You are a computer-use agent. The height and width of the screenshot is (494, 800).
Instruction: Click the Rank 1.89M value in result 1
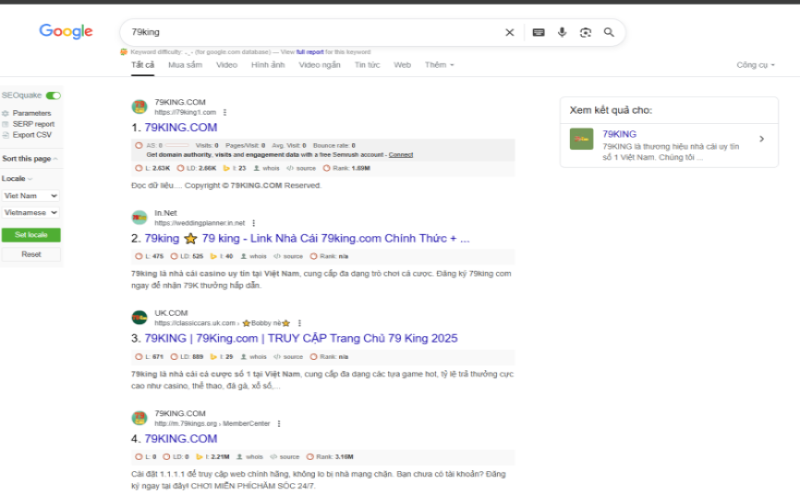[346, 168]
